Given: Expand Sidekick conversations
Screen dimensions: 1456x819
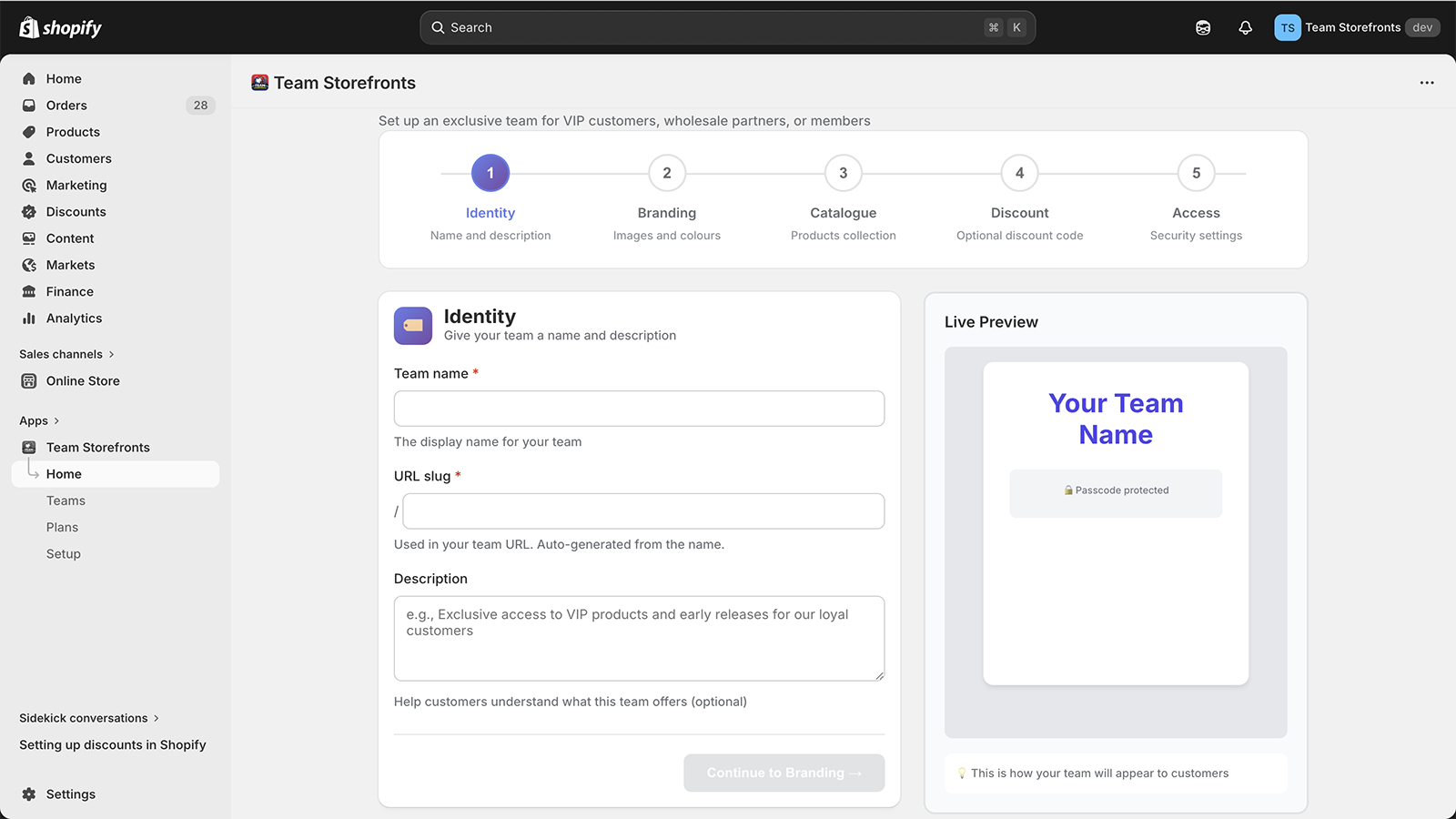Looking at the screenshot, I should [88, 717].
